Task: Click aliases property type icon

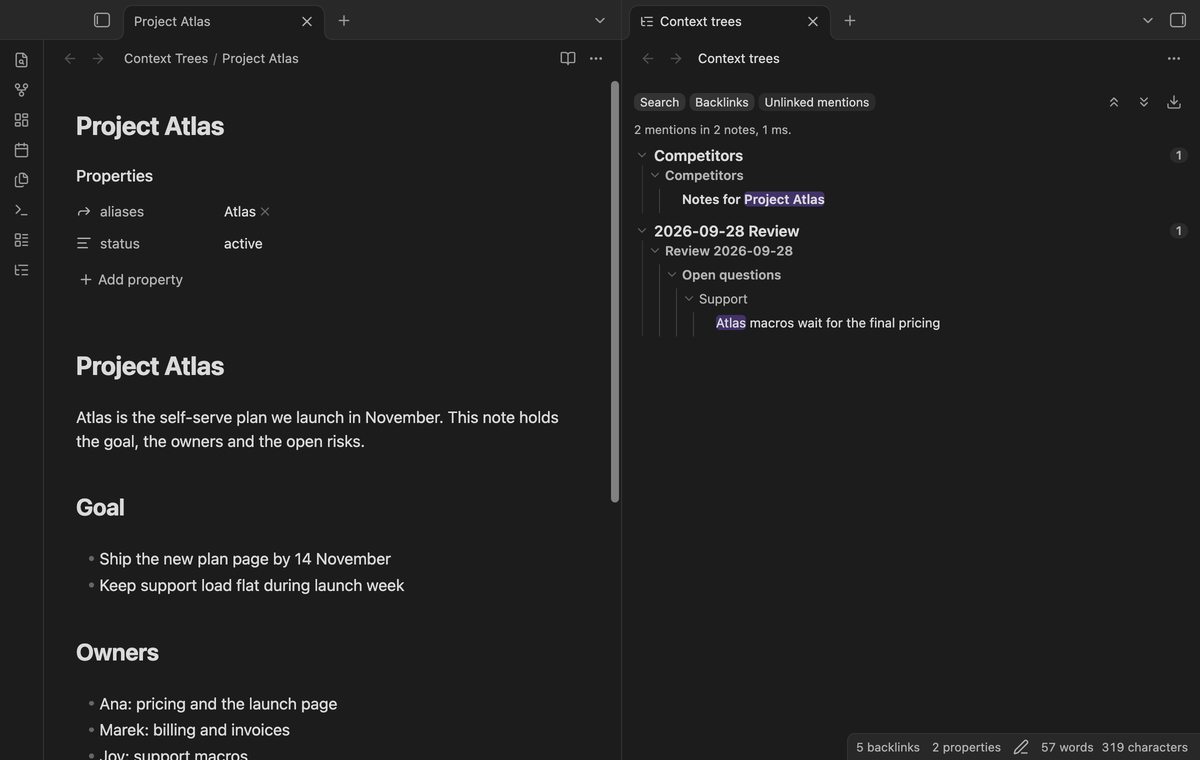Action: pyautogui.click(x=83, y=212)
